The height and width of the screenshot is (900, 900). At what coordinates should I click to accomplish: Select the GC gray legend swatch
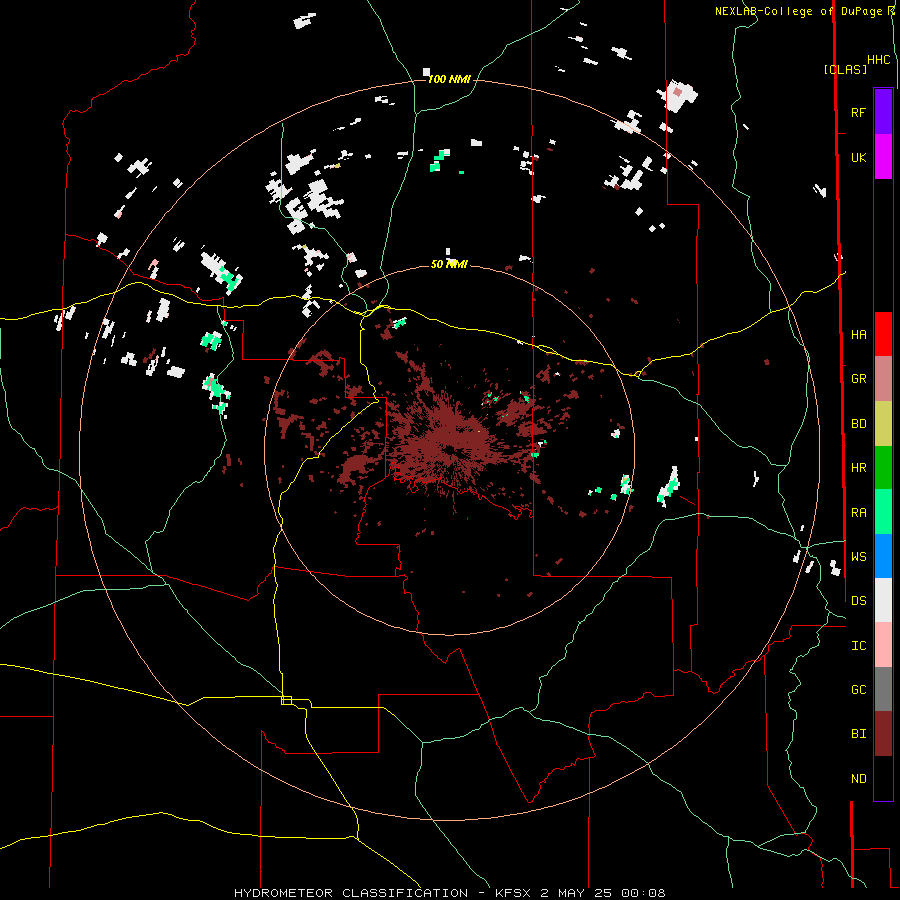coord(883,689)
